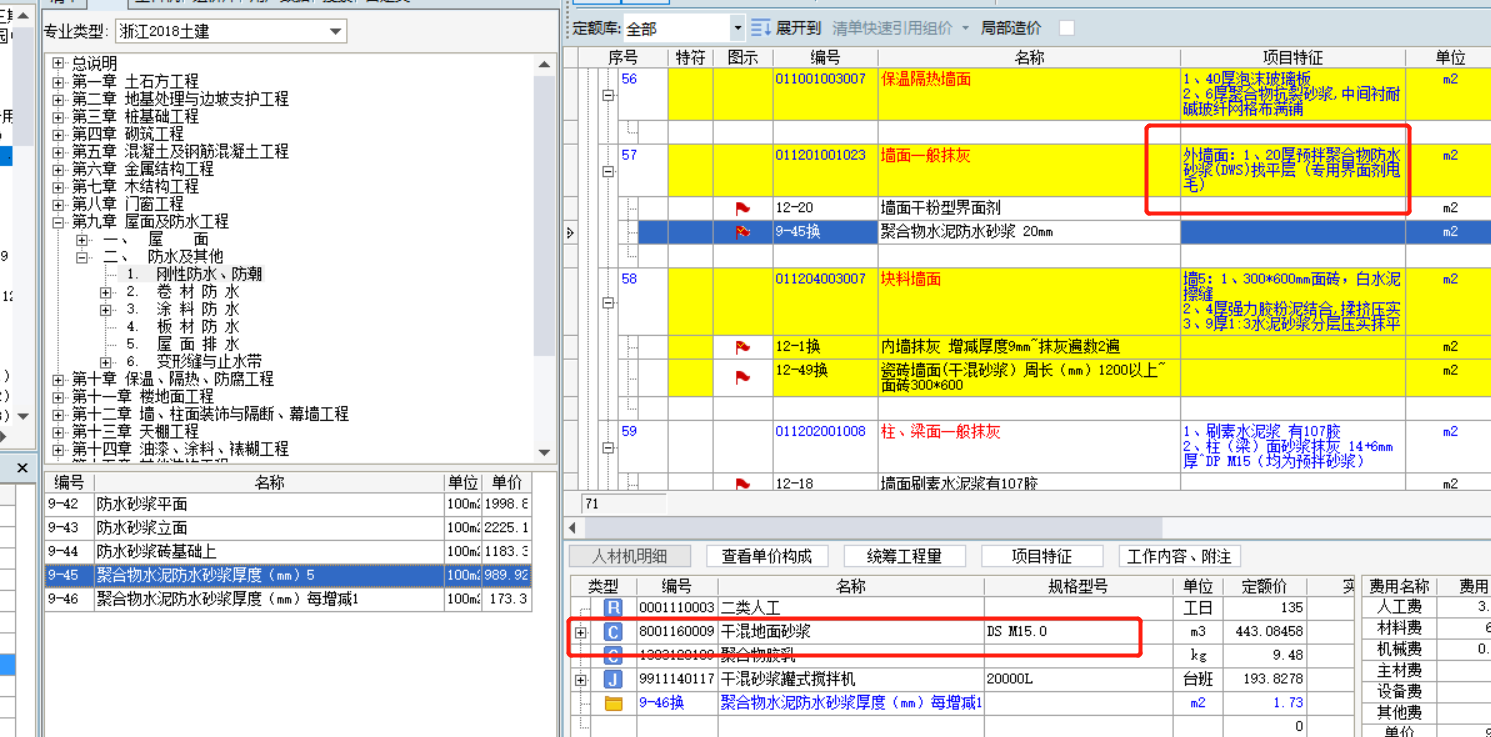Click the C material icon for 干混地面砂浆
The image size is (1491, 737).
coord(613,632)
